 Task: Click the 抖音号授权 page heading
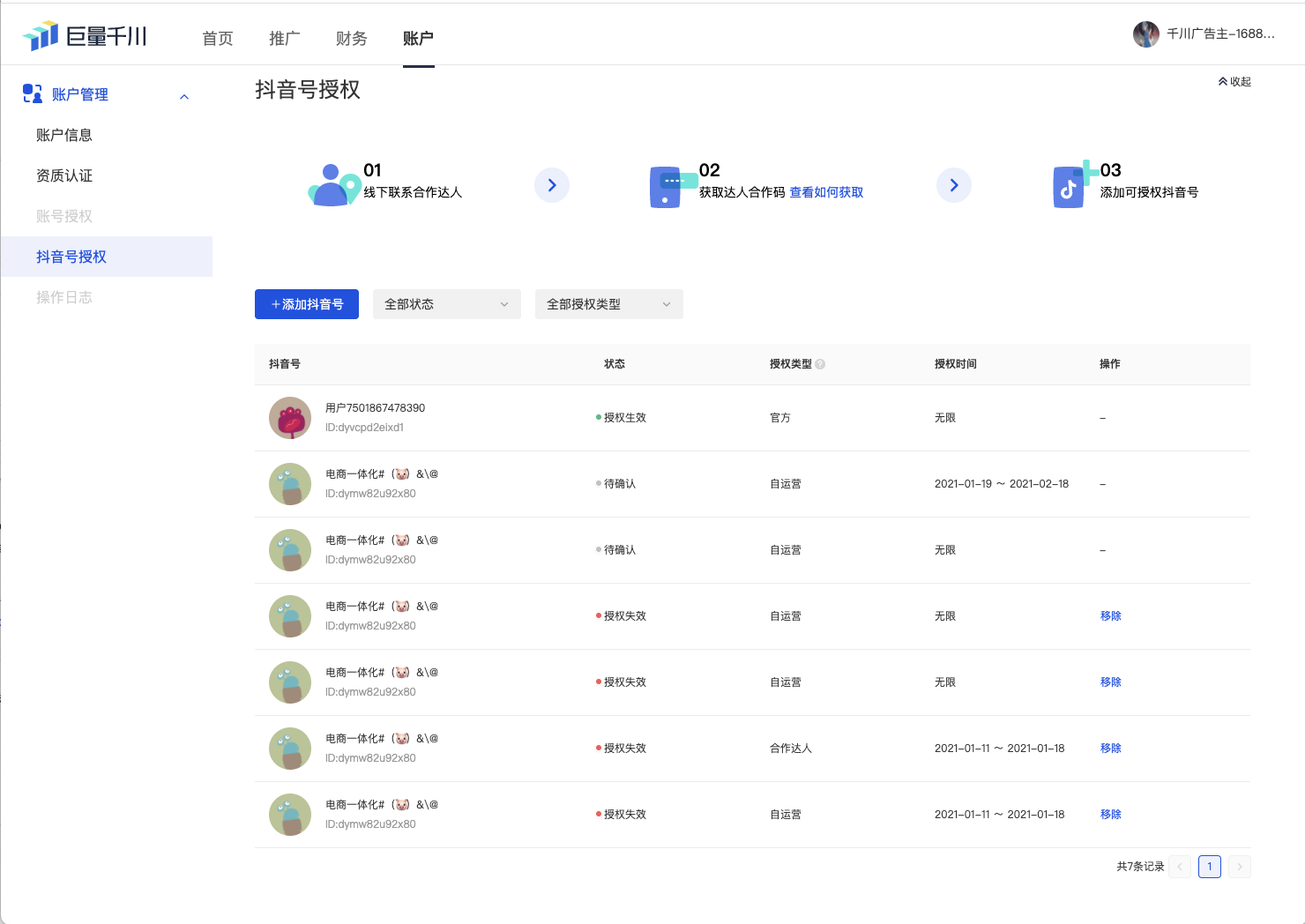click(308, 90)
